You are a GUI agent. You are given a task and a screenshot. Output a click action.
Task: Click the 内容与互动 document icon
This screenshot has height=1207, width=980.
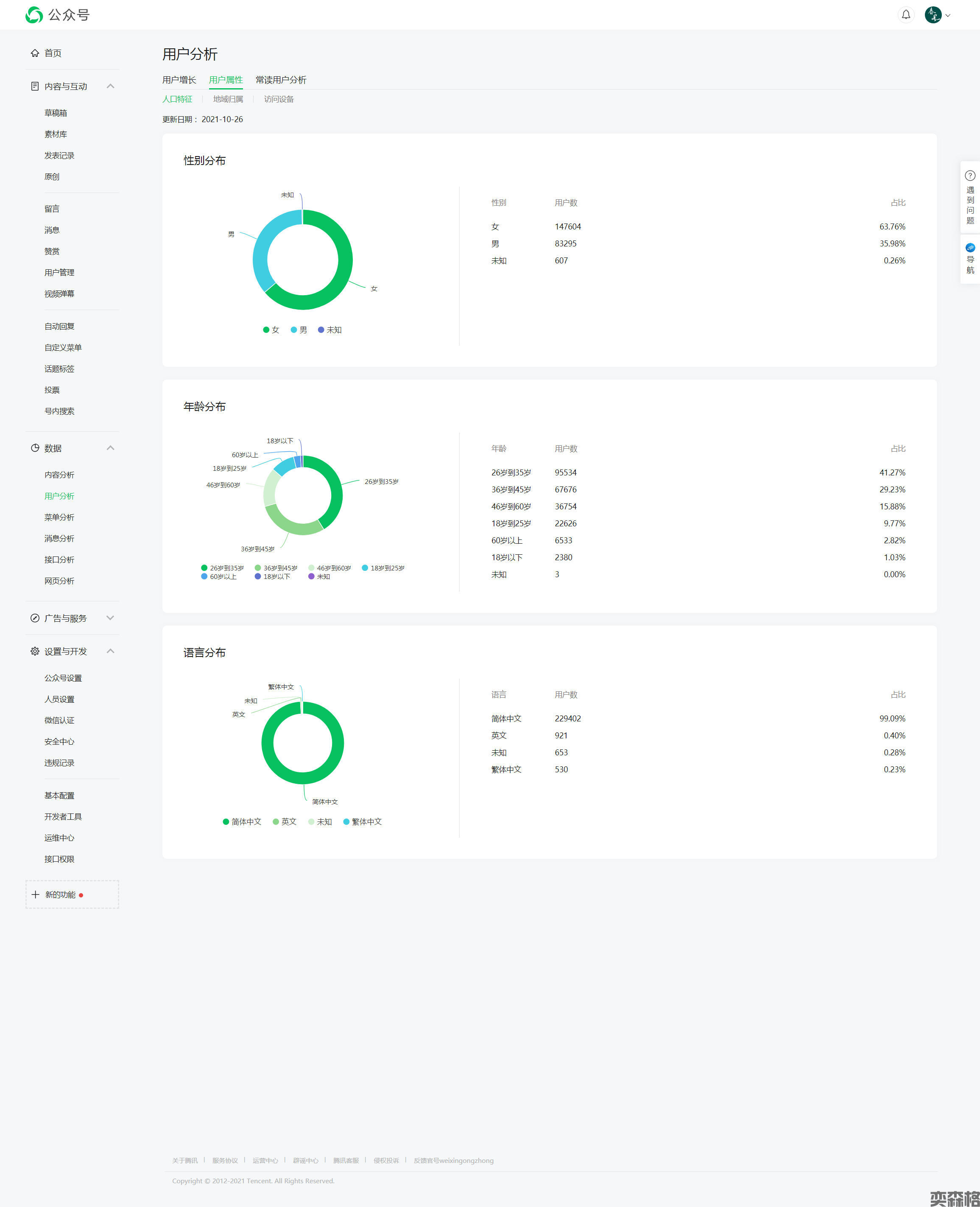[x=35, y=87]
